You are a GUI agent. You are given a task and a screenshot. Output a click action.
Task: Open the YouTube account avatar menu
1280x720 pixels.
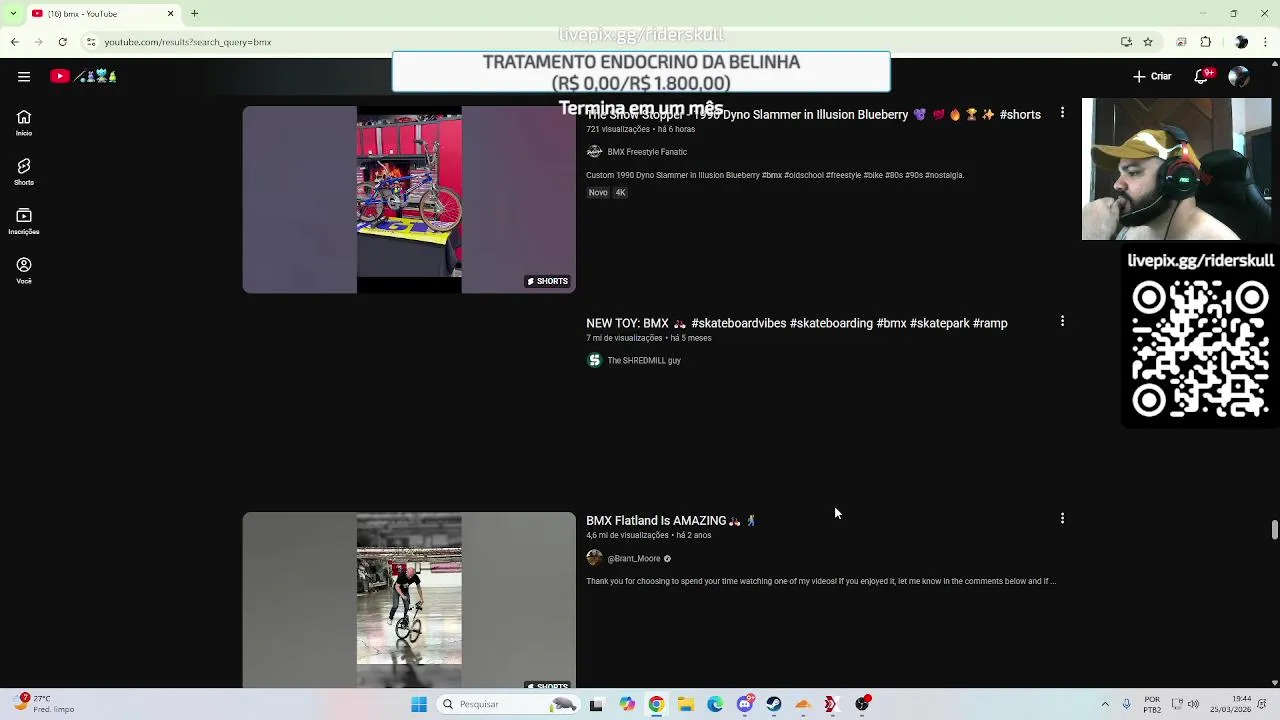[x=1239, y=77]
